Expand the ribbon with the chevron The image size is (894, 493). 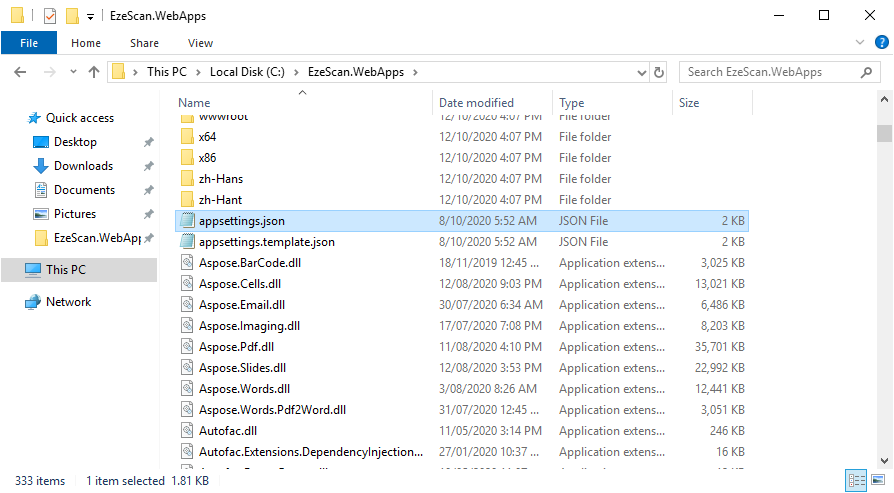[x=860, y=43]
